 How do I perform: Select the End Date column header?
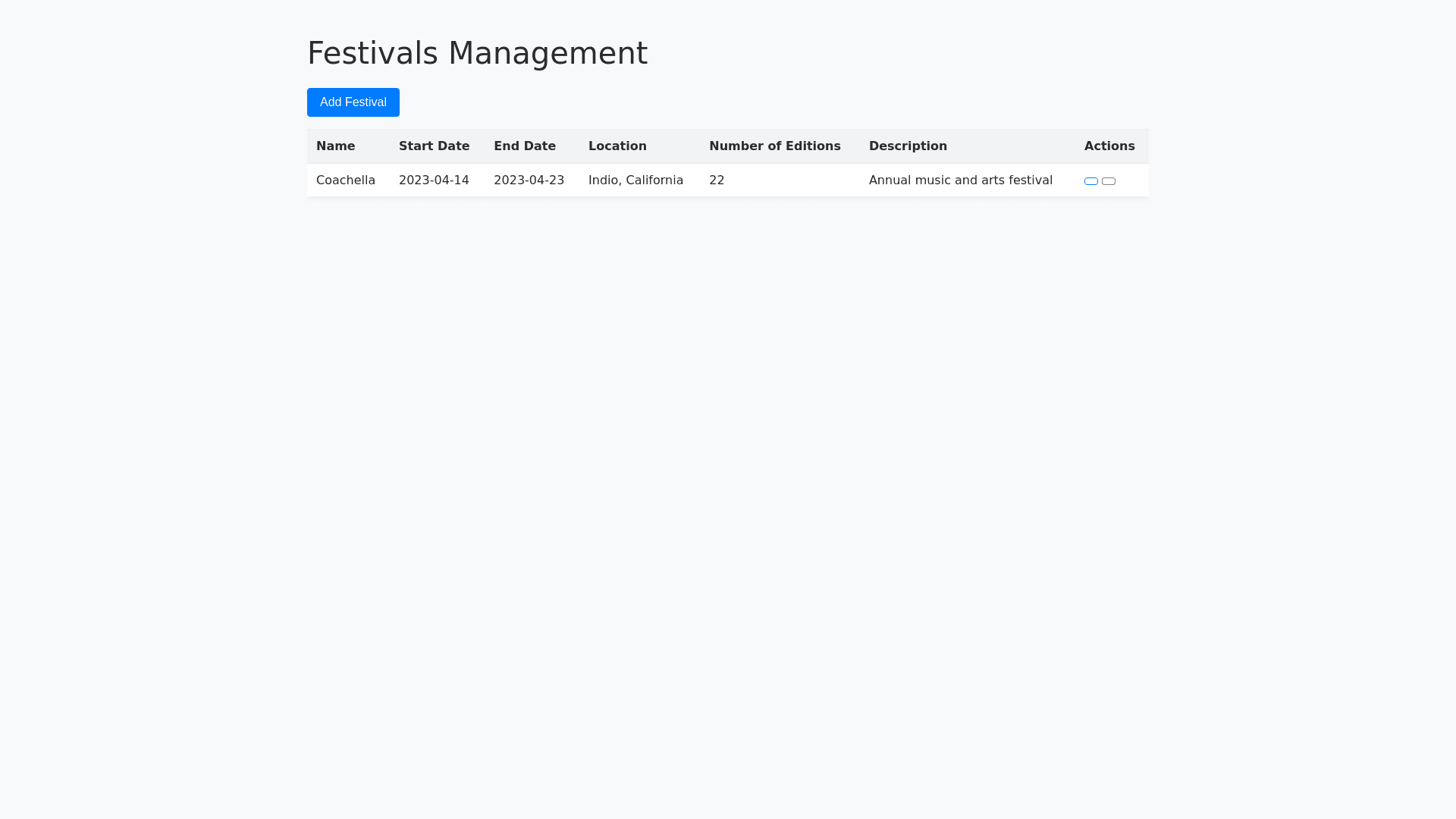point(525,146)
